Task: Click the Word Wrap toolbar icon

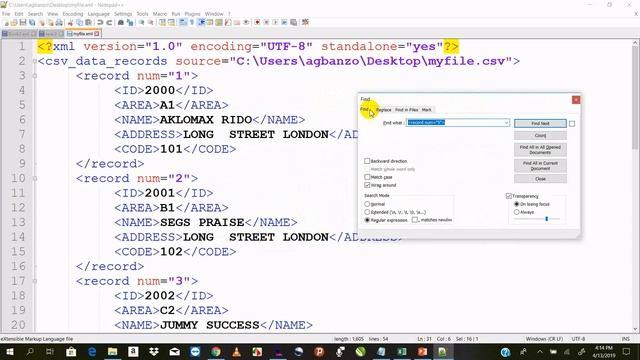Action: click(183, 22)
